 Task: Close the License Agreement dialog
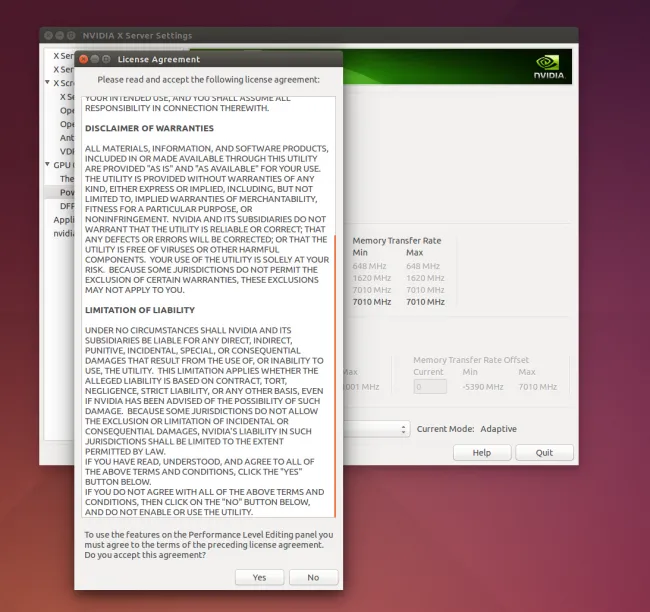(84, 59)
